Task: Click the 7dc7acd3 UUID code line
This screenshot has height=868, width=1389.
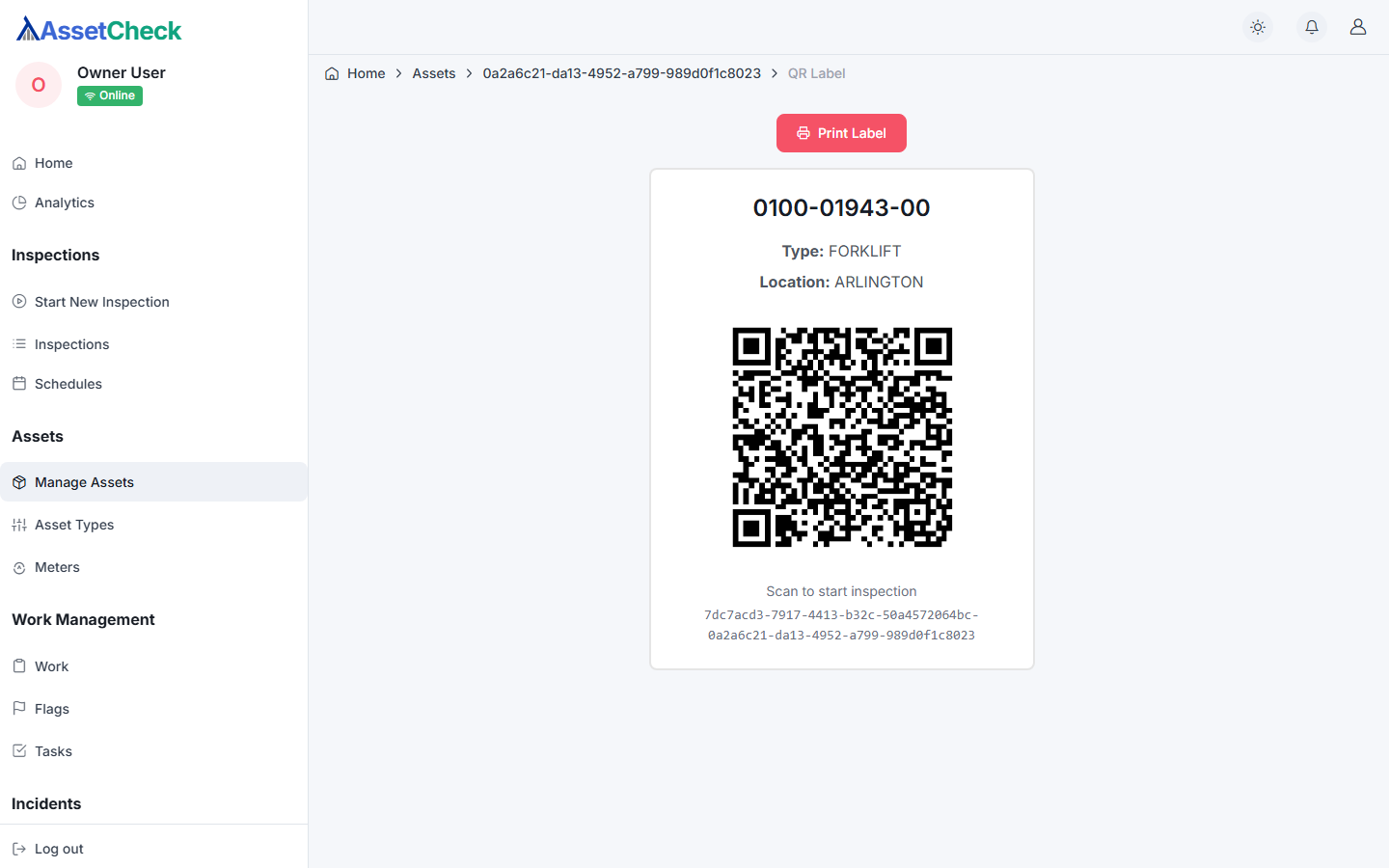Action: pos(842,614)
